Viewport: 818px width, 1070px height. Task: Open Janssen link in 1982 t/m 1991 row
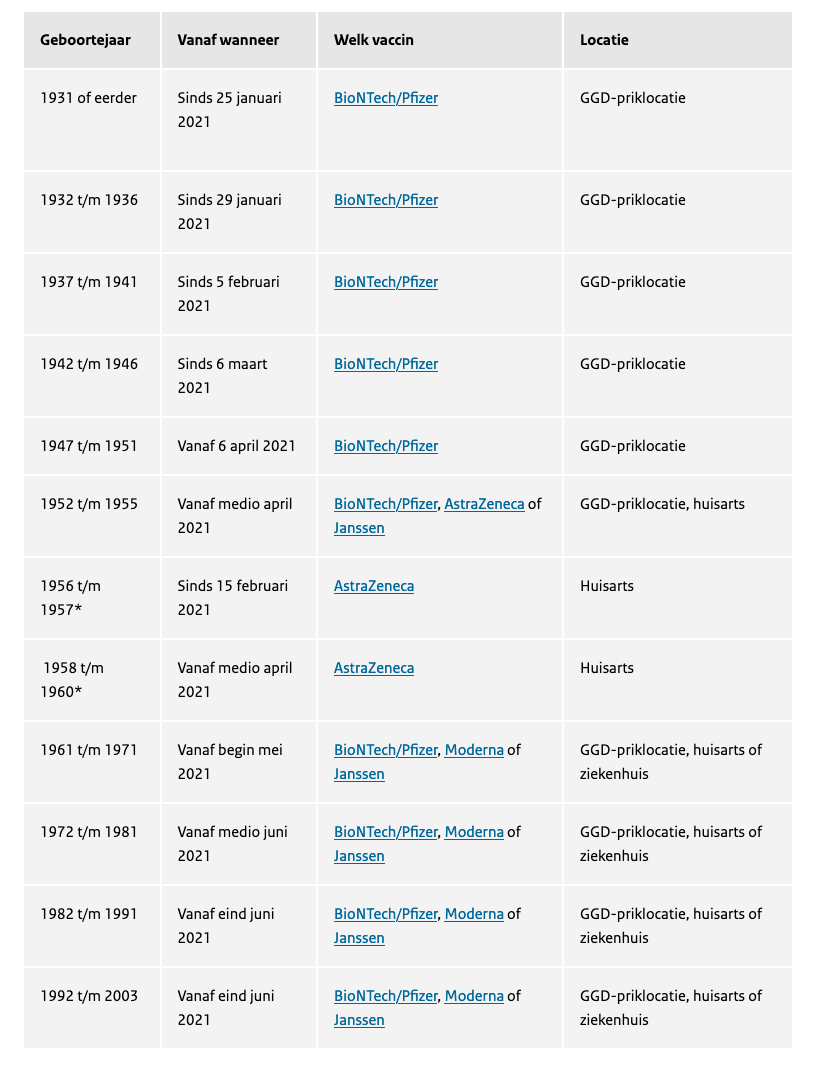359,938
